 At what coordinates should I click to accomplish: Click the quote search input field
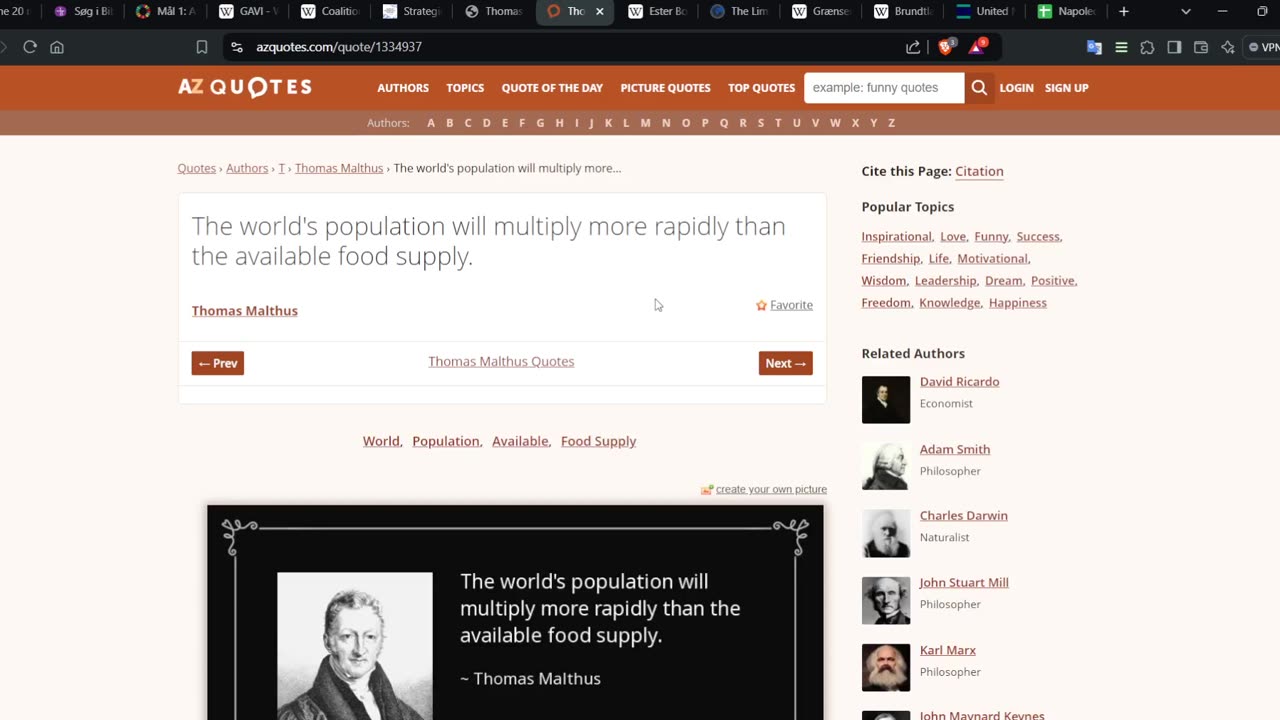(884, 88)
